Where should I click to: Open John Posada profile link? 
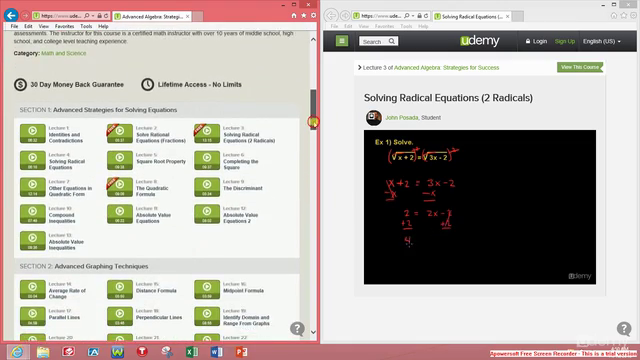tap(402, 118)
